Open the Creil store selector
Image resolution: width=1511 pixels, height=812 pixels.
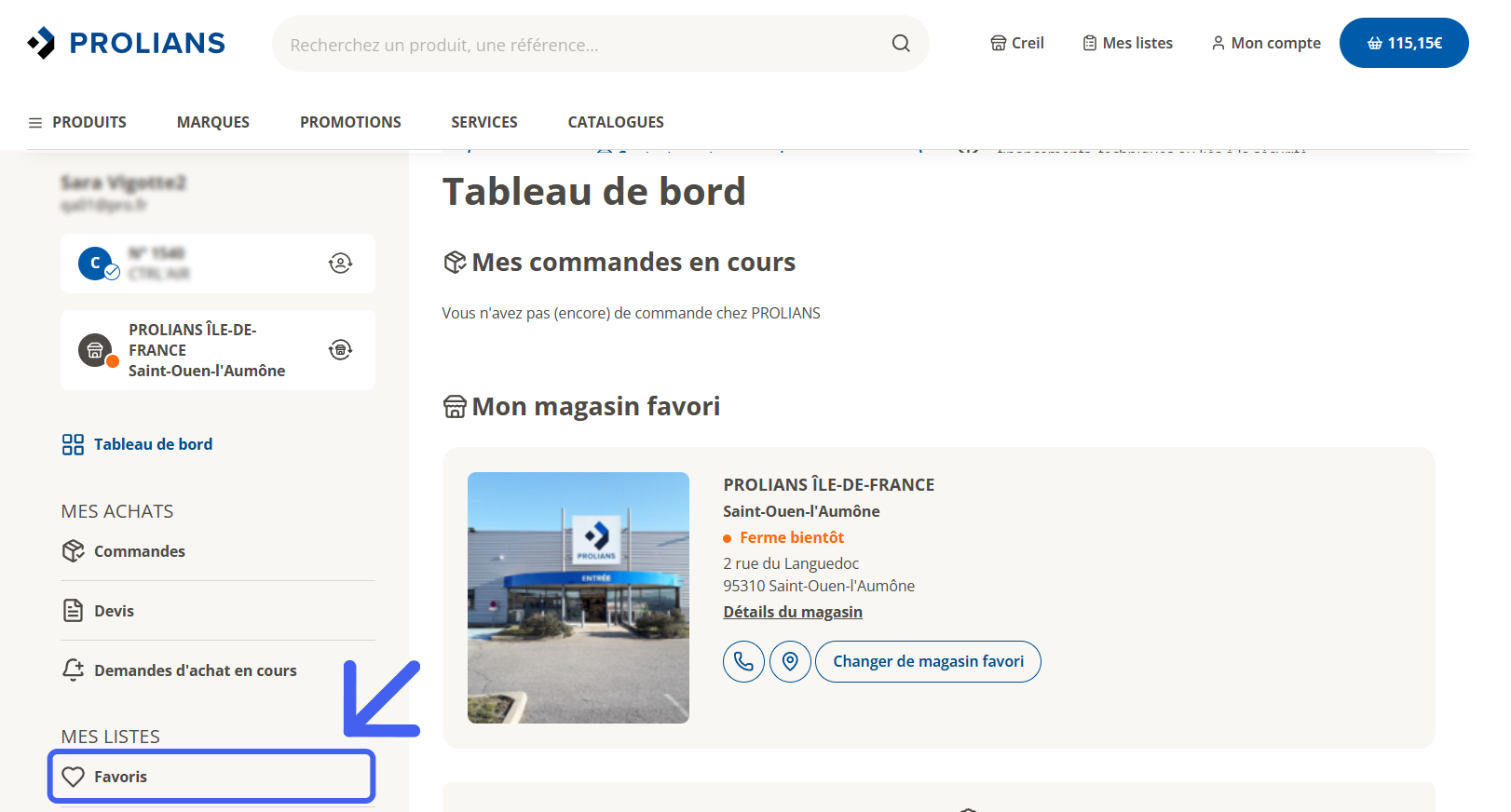click(x=1017, y=43)
